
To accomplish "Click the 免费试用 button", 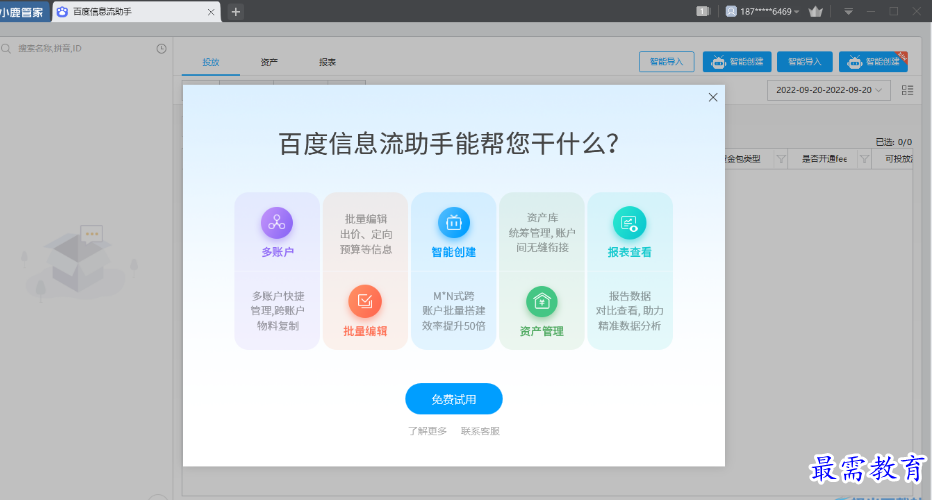I will tap(454, 399).
